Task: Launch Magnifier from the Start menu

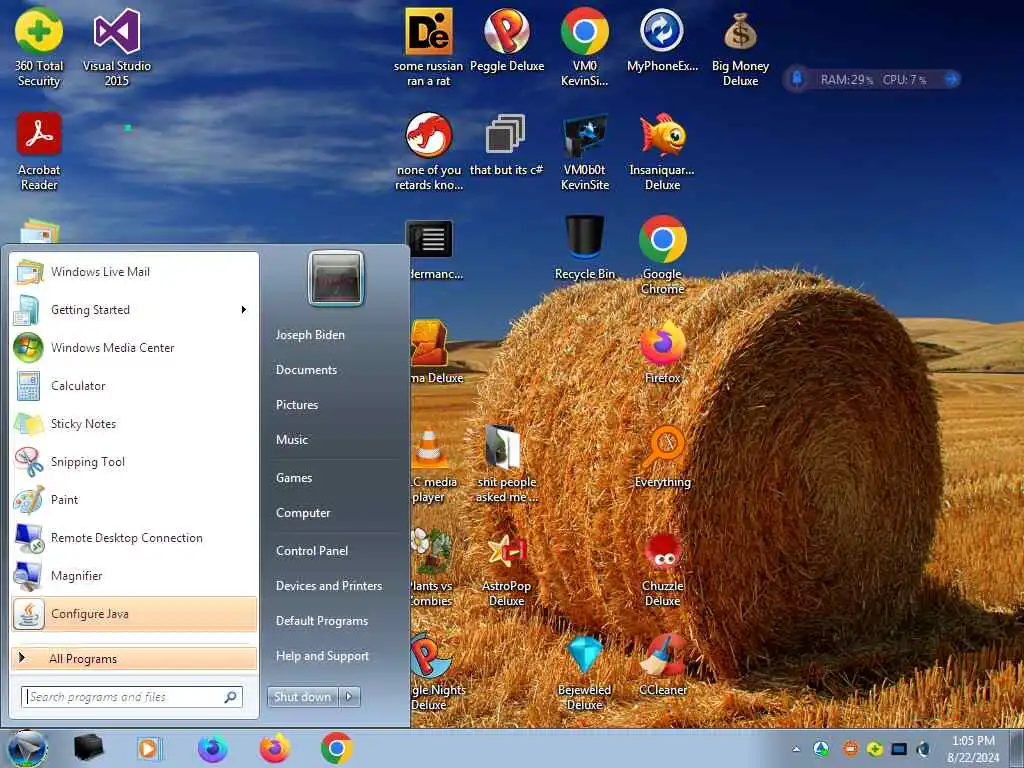Action: click(134, 575)
